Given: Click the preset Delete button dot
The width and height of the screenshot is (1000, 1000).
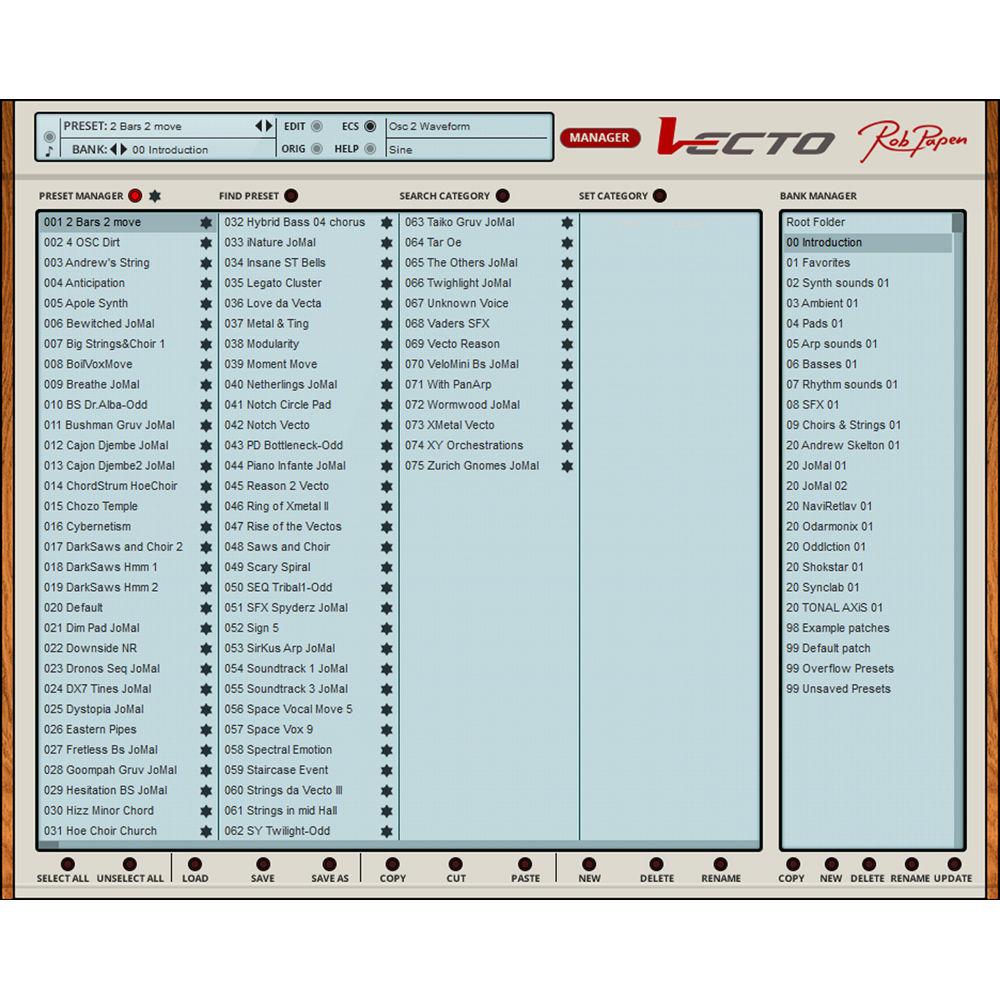Looking at the screenshot, I should coord(656,864).
